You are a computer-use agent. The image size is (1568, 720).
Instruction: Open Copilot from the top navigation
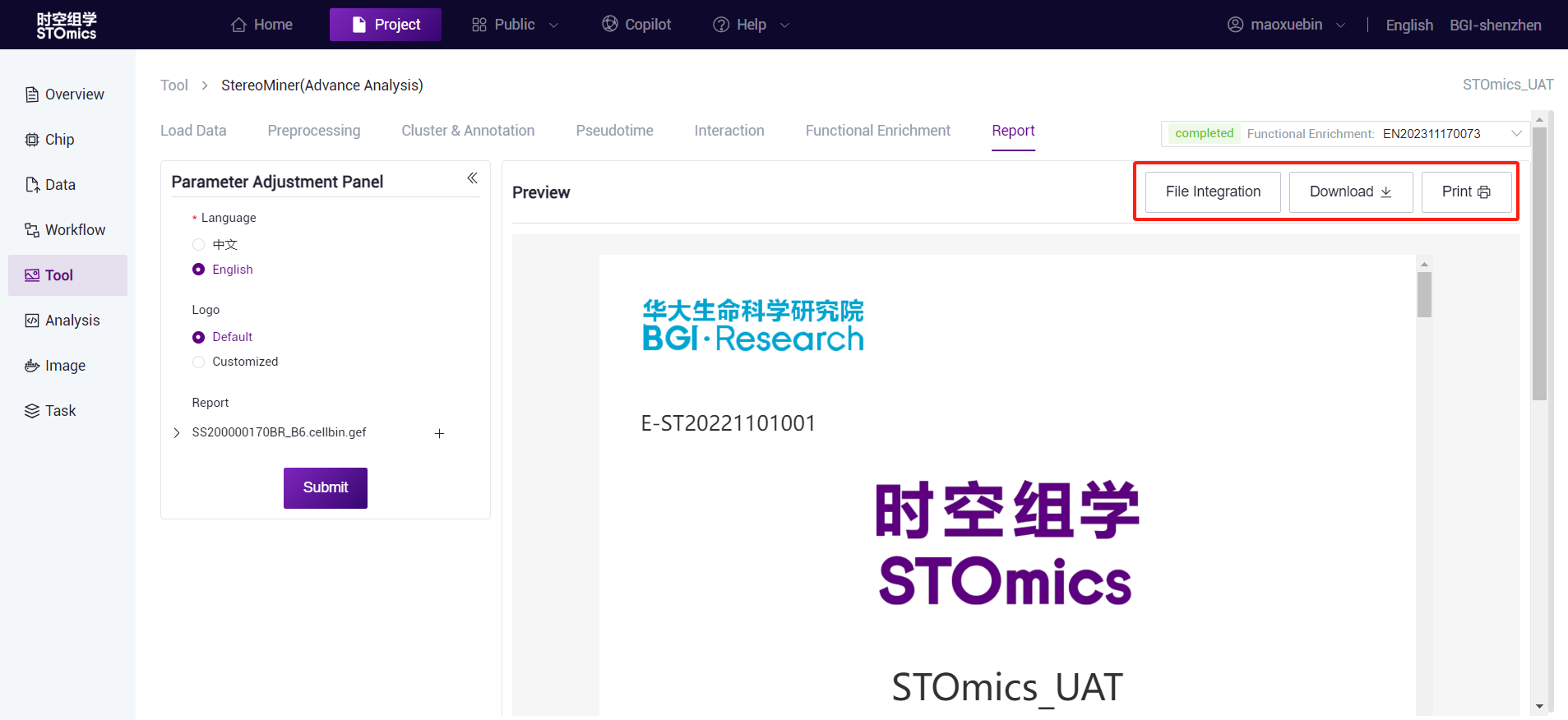[x=636, y=25]
